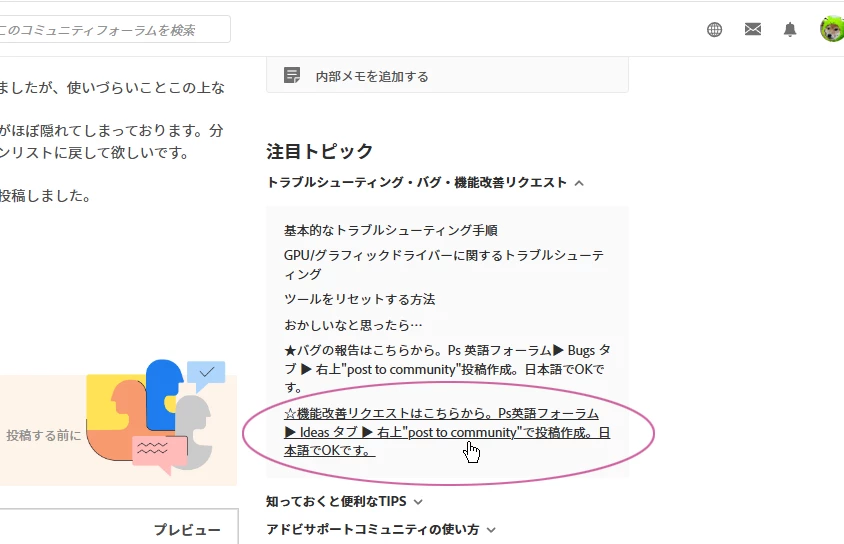Screen dimensions: 844x544
Task: Click the community forum search field
Action: [x=114, y=30]
